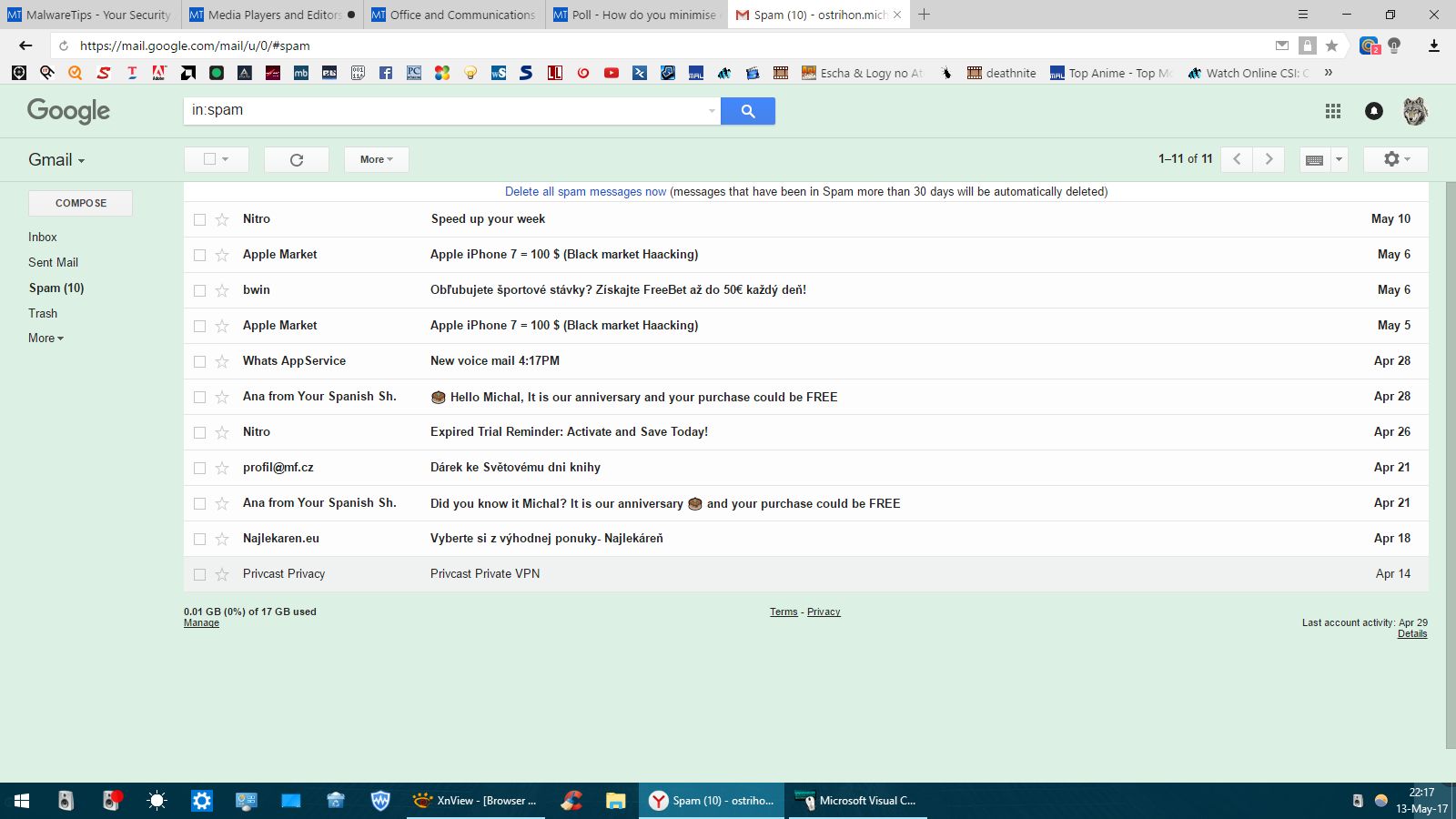This screenshot has height=819, width=1456.
Task: Open the Manage storage link
Action: pyautogui.click(x=201, y=623)
